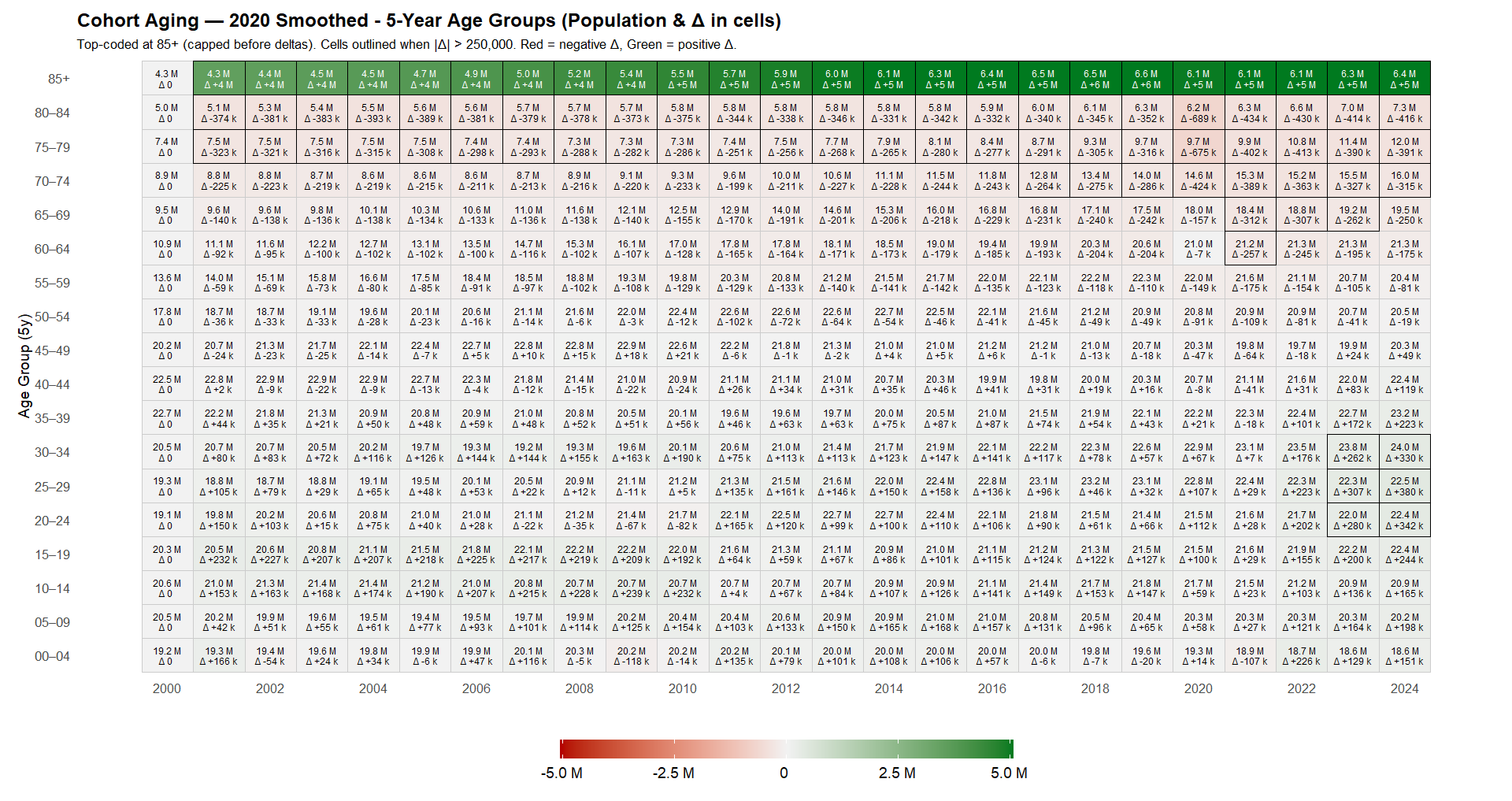The width and height of the screenshot is (1512, 801).
Task: Click the '00–04' age group label
Action: pos(52,656)
